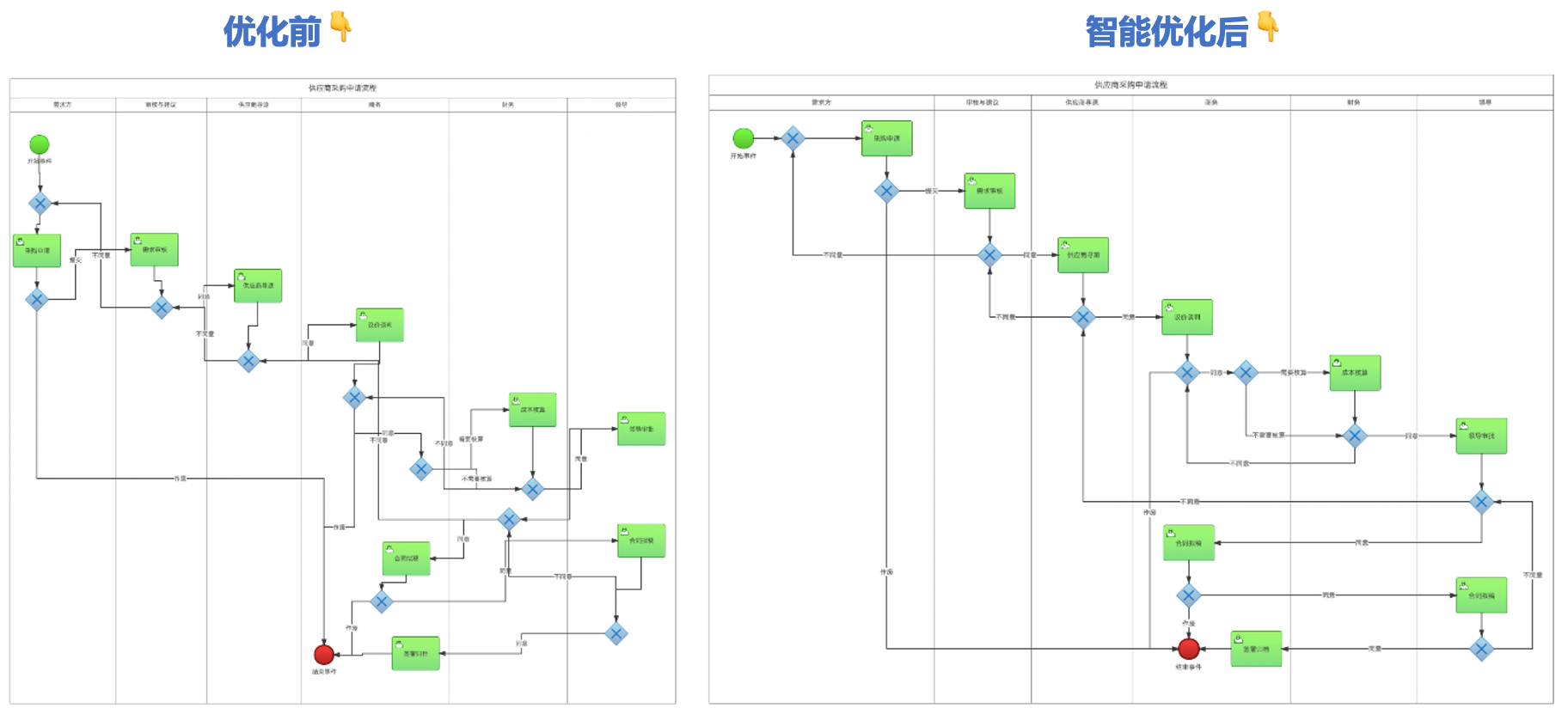Click 需求方 lane header in 智能优化后 diagram
Screen dimensions: 1568x714
tap(821, 102)
